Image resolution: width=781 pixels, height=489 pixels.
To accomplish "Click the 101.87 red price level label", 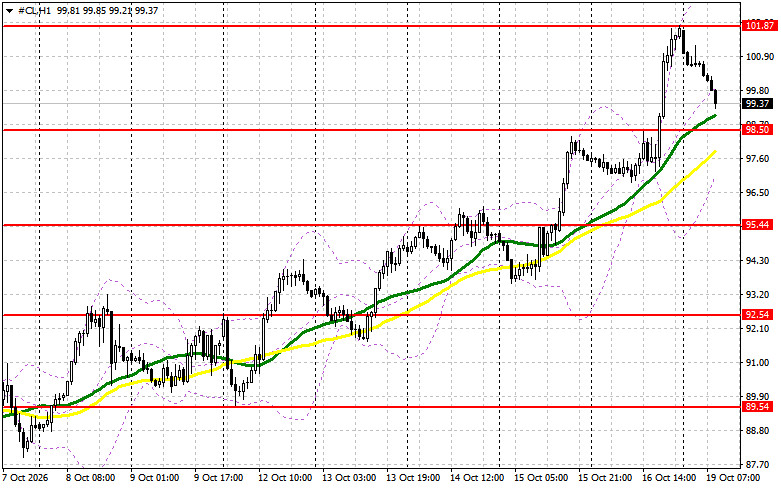I will pos(759,26).
